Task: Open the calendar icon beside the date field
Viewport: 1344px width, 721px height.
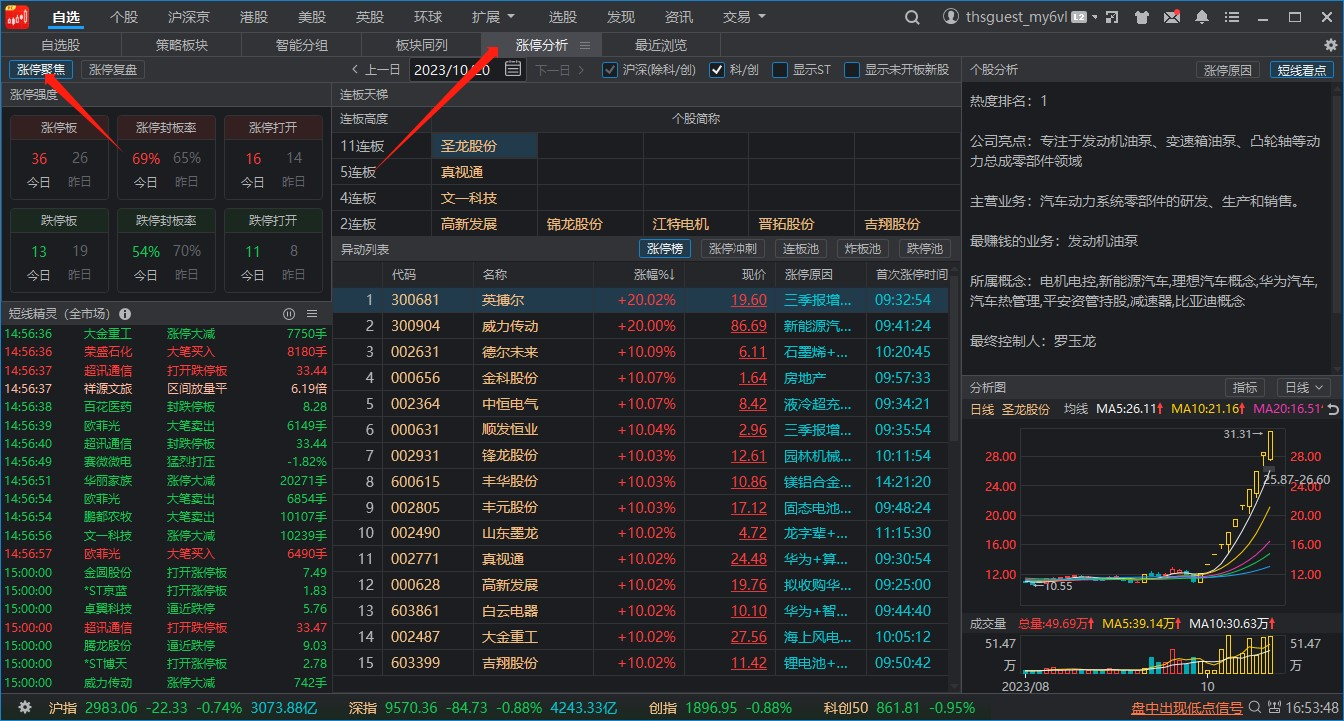Action: (513, 69)
